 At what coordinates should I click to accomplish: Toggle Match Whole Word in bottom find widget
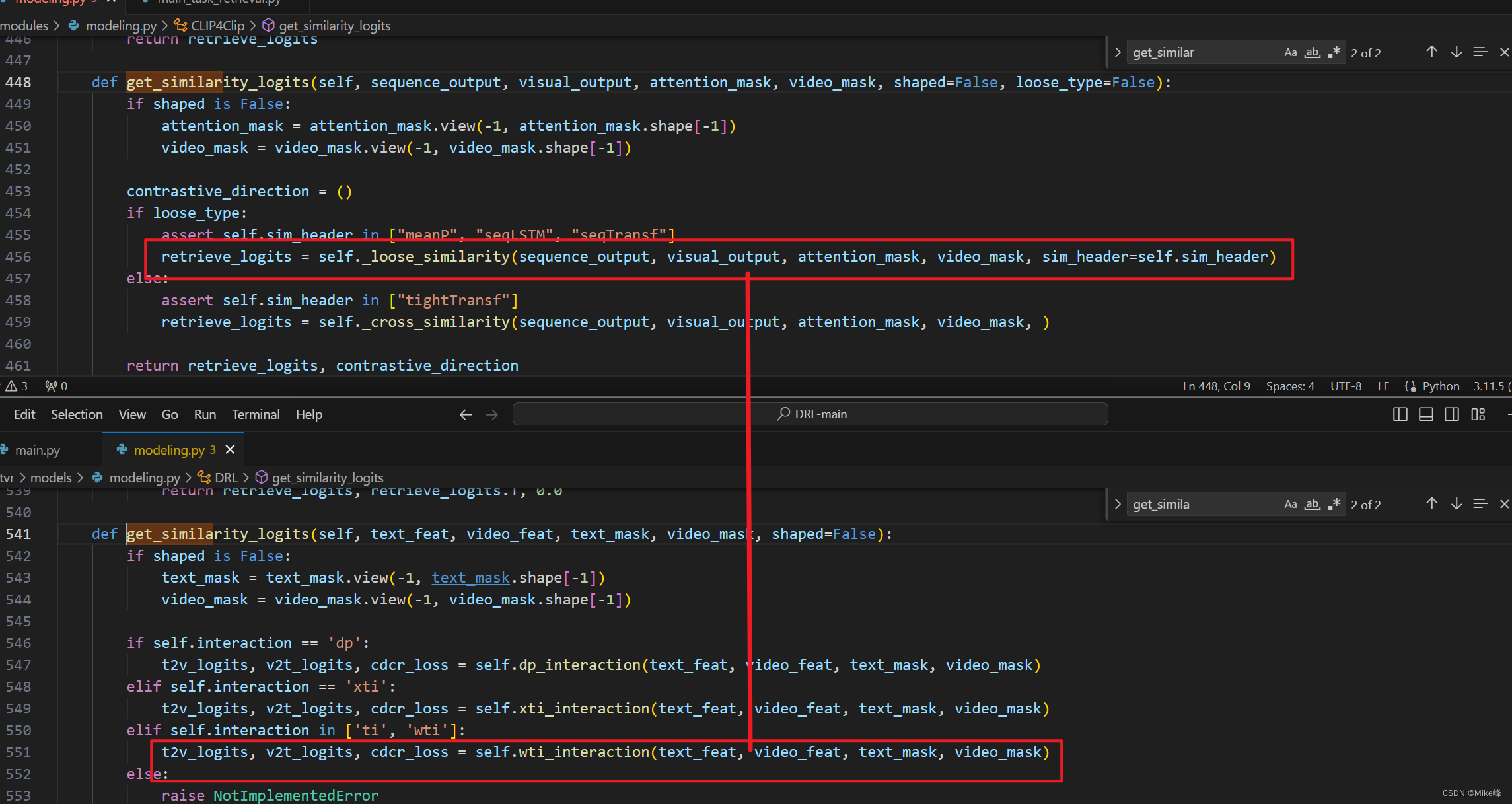tap(1312, 504)
